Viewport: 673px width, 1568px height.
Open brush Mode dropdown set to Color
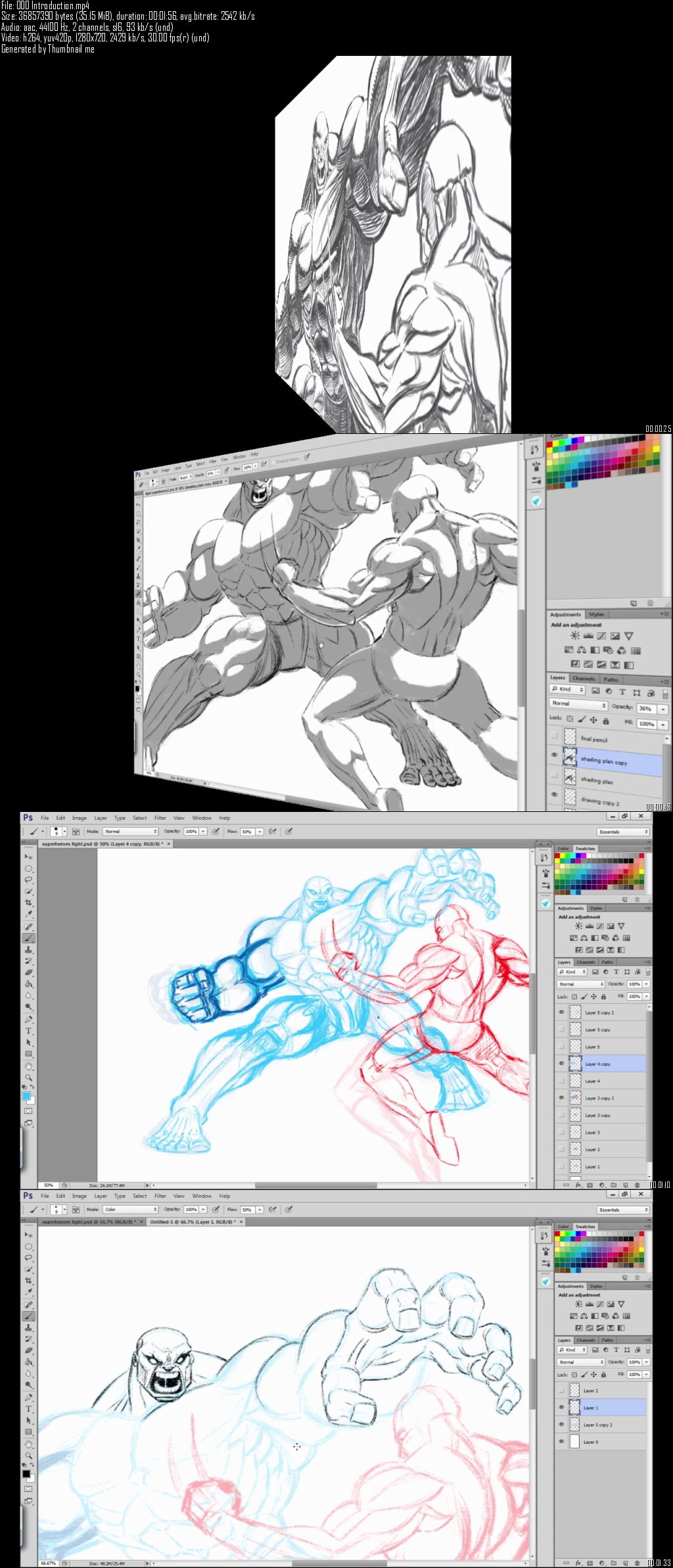[130, 1210]
